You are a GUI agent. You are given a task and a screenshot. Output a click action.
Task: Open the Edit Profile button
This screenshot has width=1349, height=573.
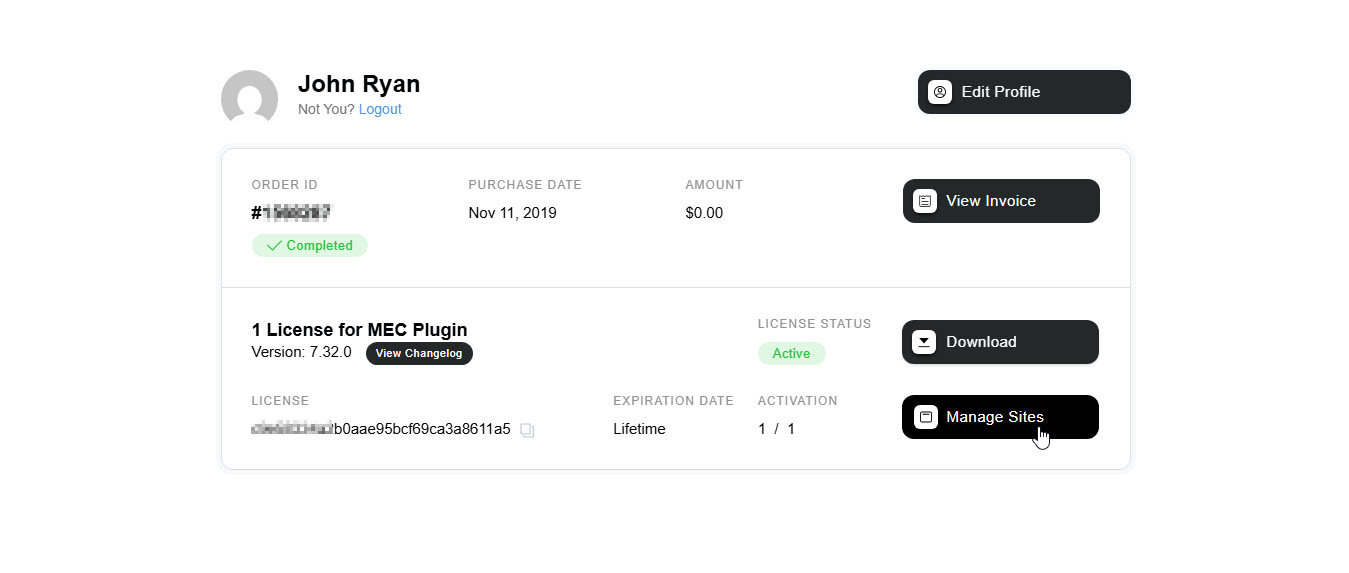[1024, 92]
